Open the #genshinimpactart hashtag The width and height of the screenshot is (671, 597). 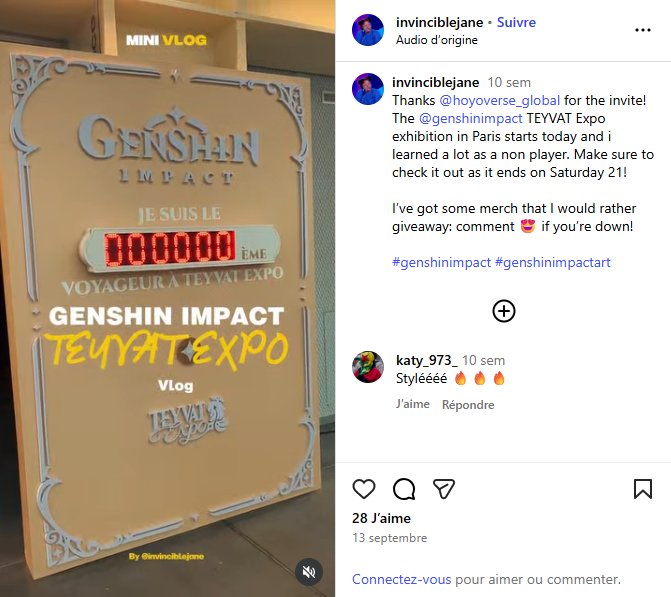click(x=552, y=262)
